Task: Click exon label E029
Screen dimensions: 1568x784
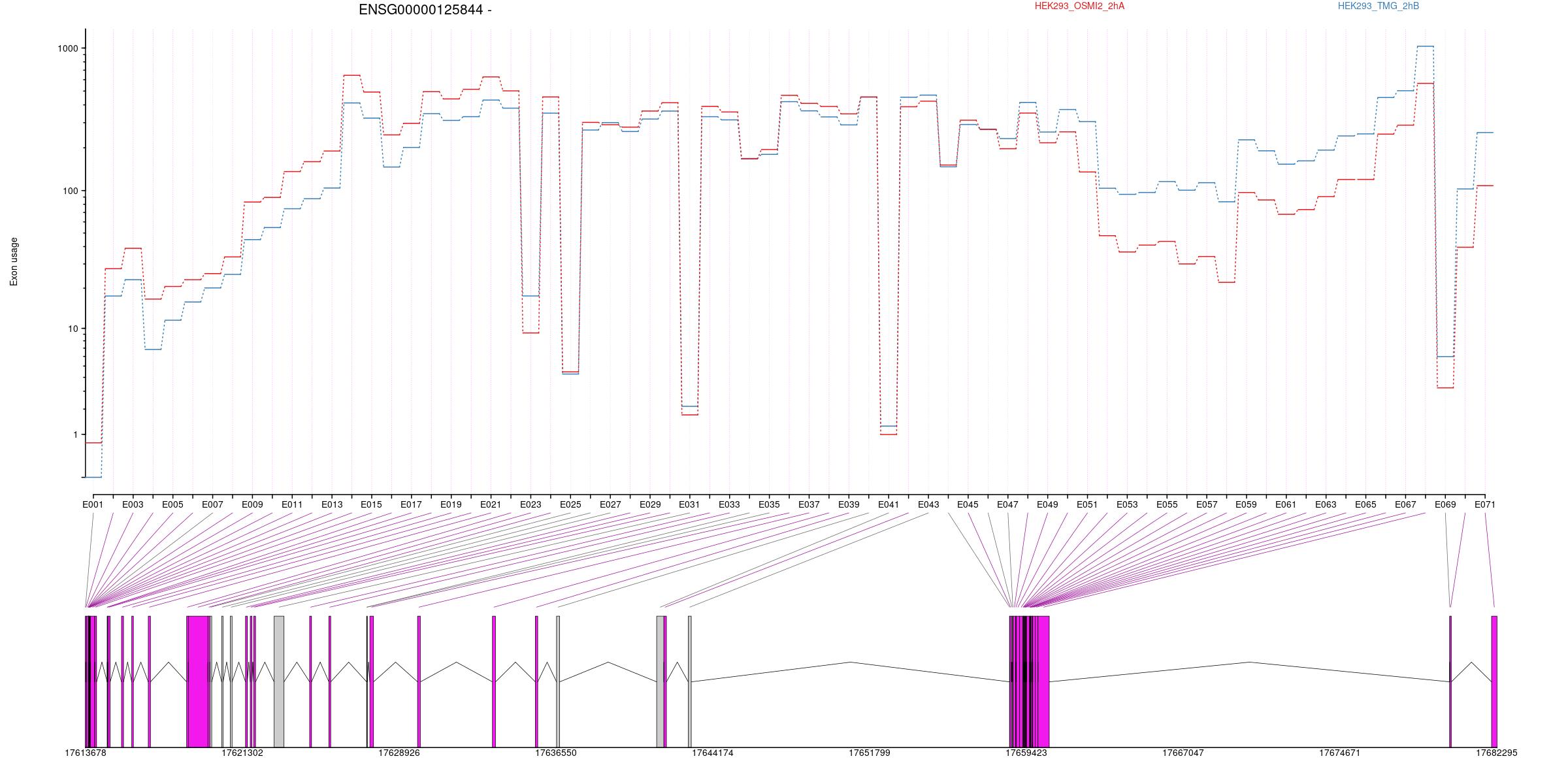Action: 650,504
